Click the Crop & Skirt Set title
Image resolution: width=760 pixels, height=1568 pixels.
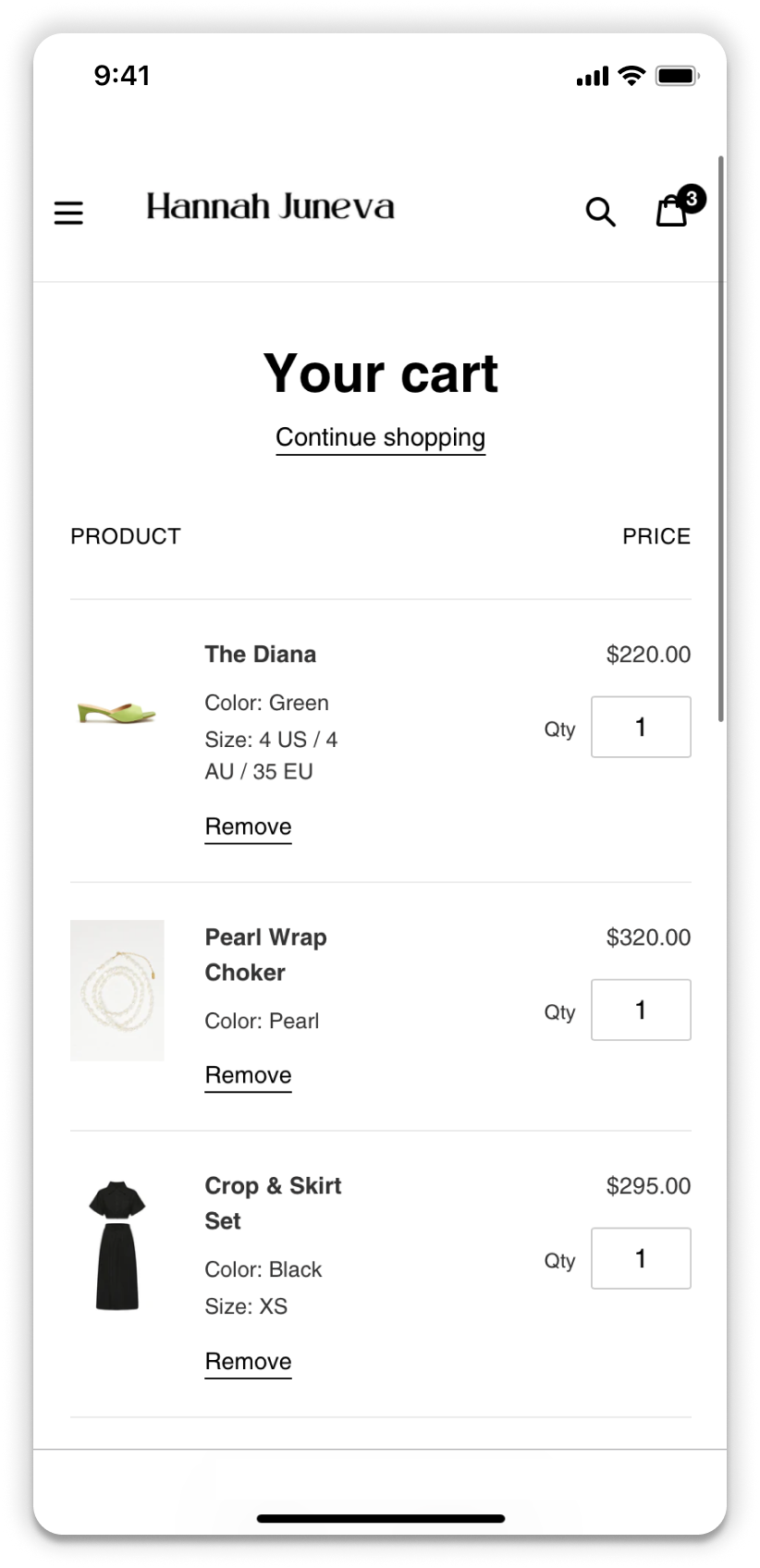(273, 1202)
